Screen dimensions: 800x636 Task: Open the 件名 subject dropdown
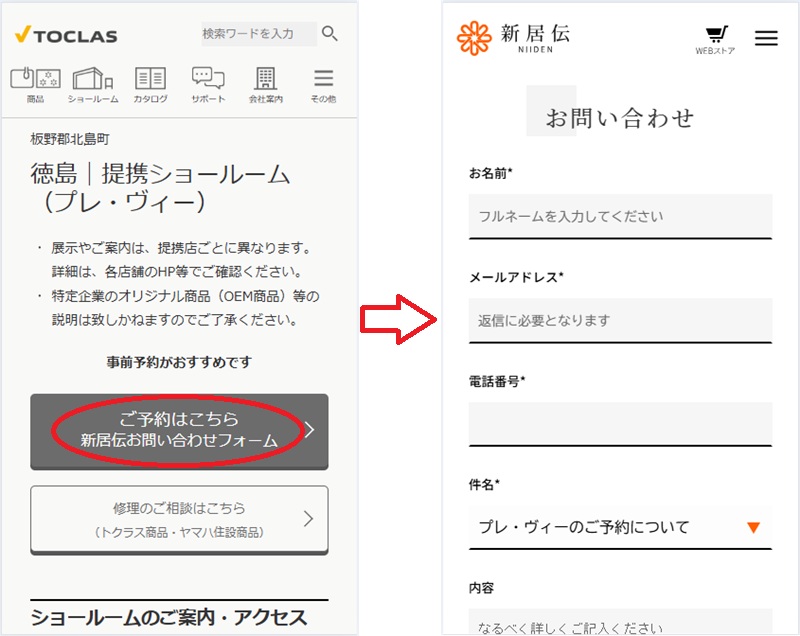click(620, 527)
